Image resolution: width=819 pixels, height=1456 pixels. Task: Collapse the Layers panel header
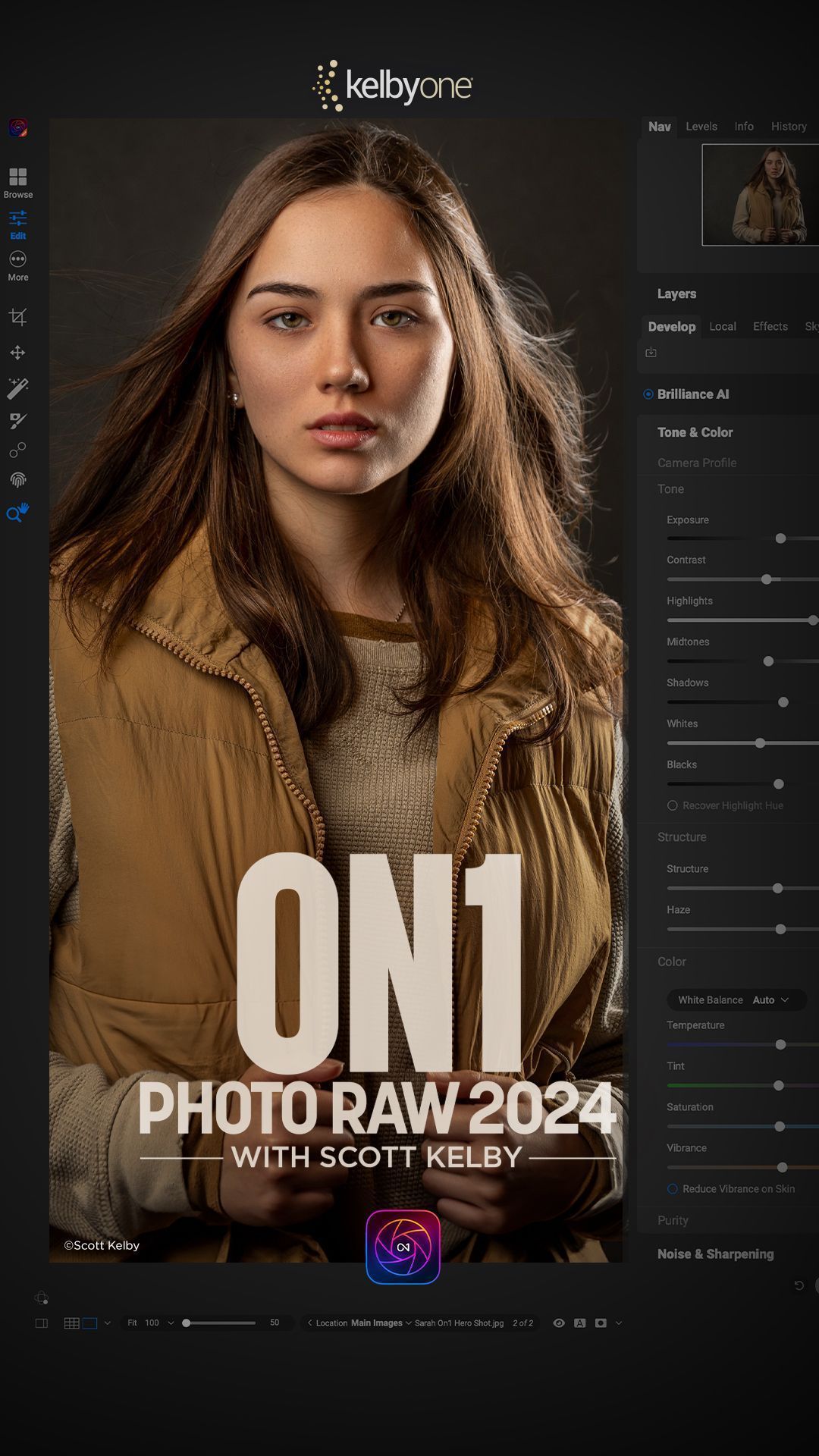click(x=676, y=294)
